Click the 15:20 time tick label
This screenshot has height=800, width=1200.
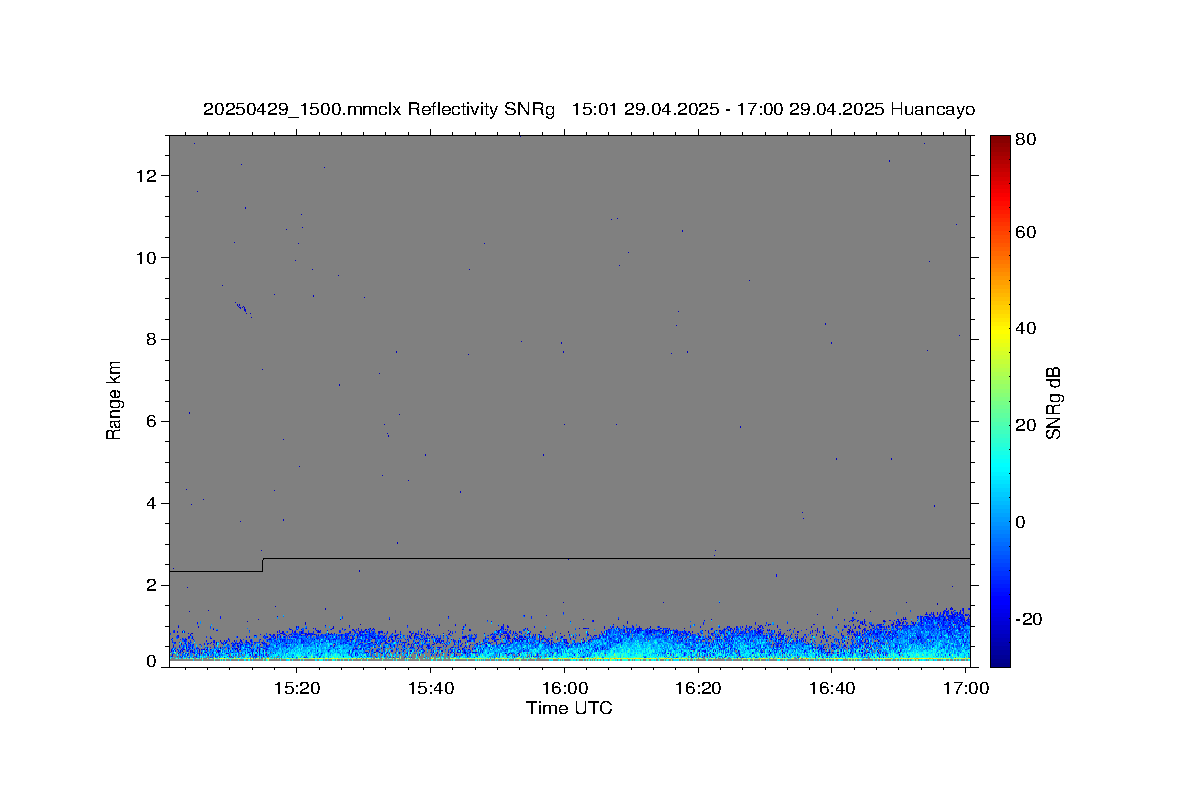click(297, 688)
